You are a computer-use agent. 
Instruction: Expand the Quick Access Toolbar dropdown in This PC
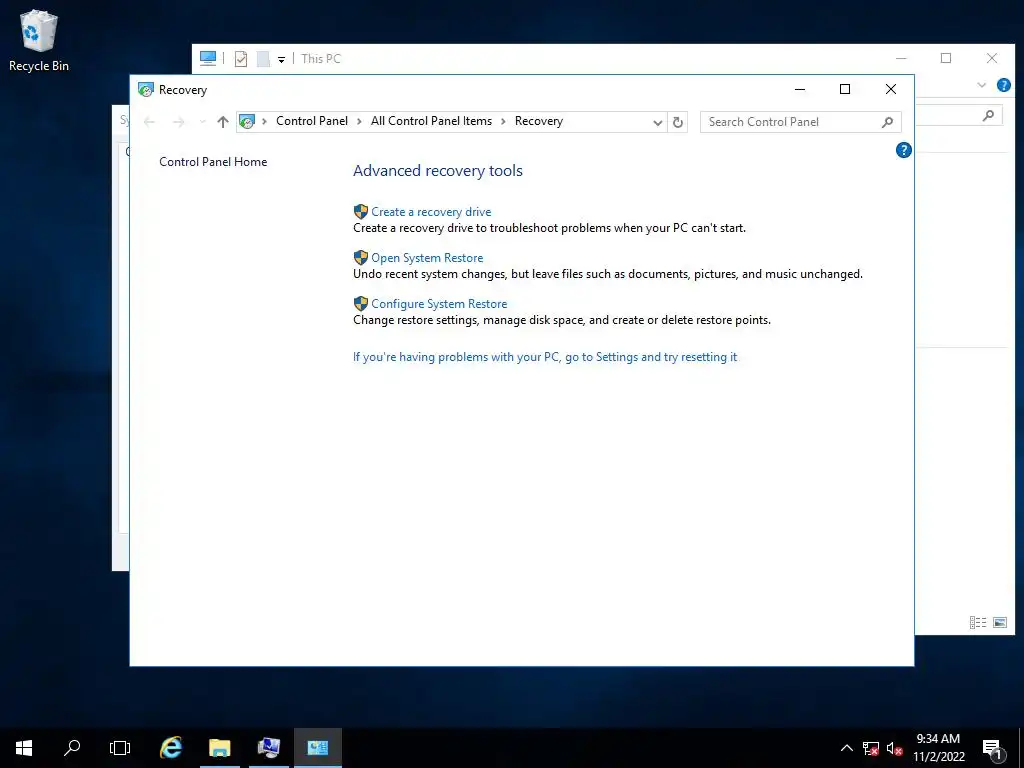click(281, 59)
